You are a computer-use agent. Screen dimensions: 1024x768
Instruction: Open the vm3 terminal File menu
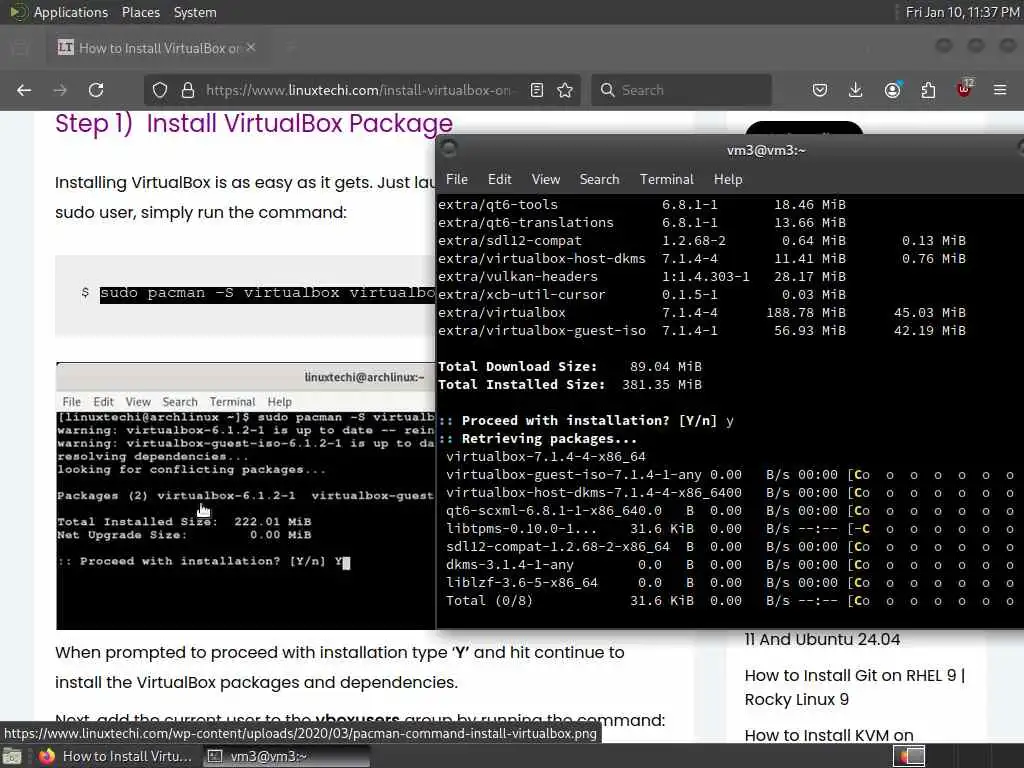click(x=456, y=179)
